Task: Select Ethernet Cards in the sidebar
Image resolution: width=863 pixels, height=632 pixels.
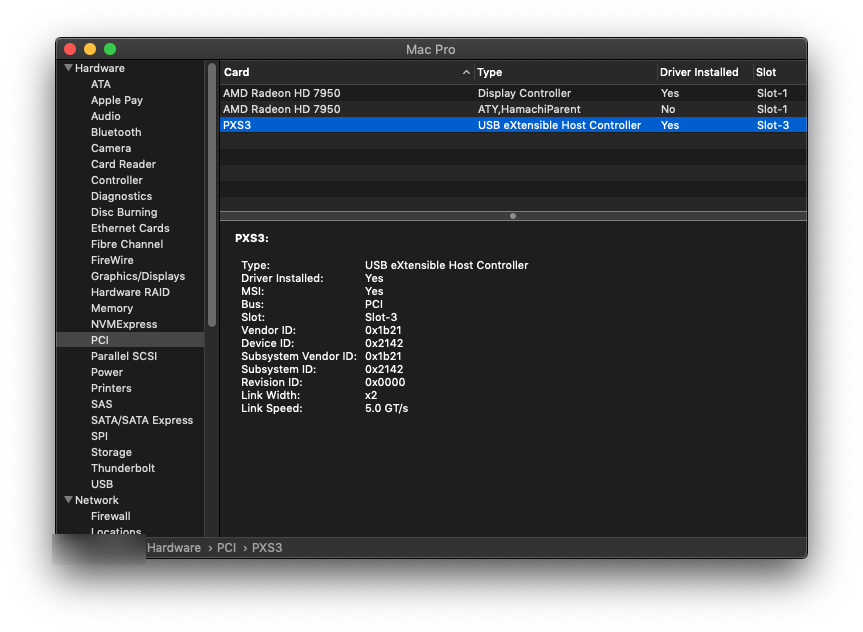Action: (130, 228)
